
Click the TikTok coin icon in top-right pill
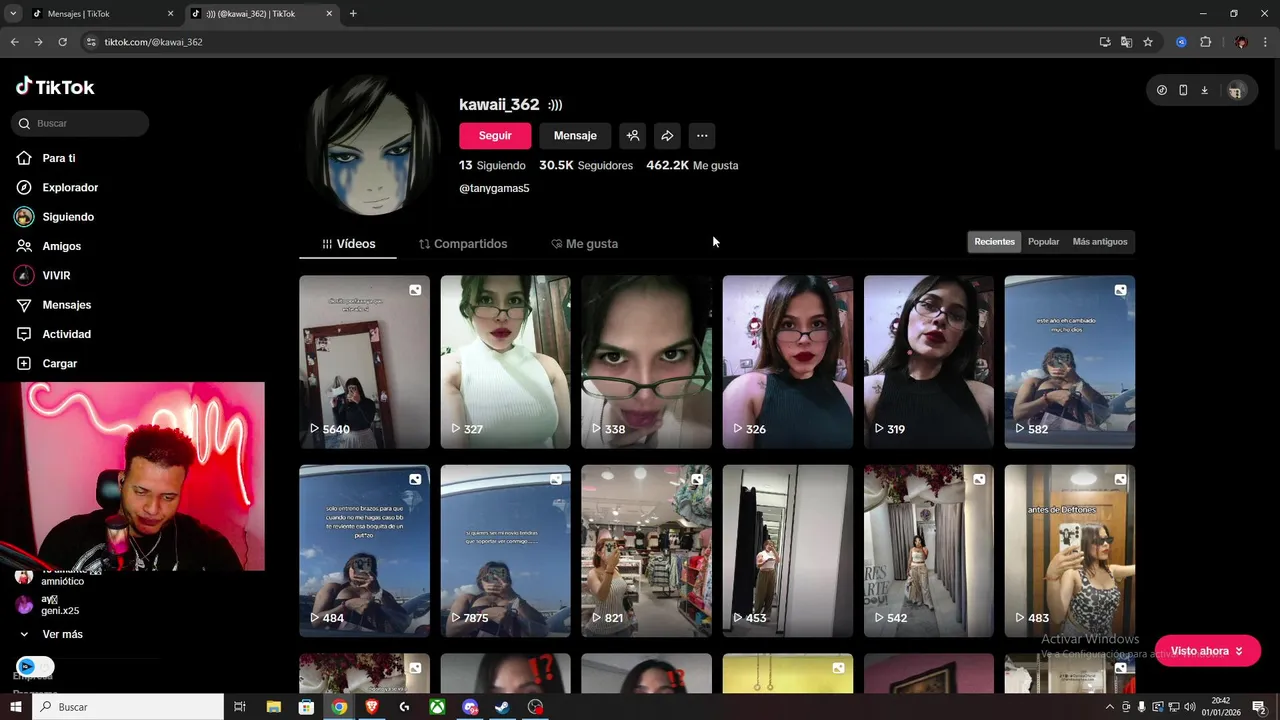click(1162, 90)
